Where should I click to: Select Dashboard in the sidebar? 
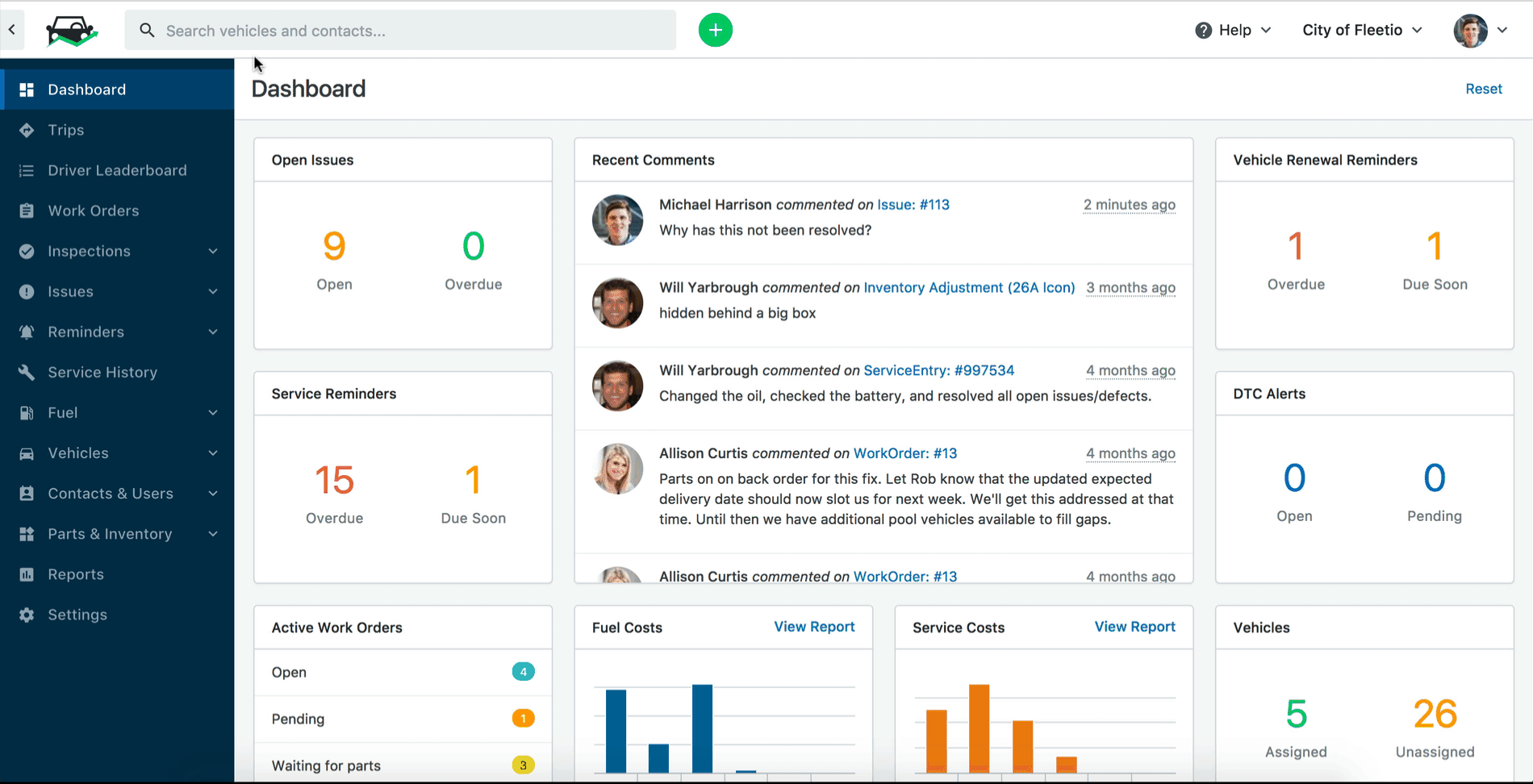point(117,90)
